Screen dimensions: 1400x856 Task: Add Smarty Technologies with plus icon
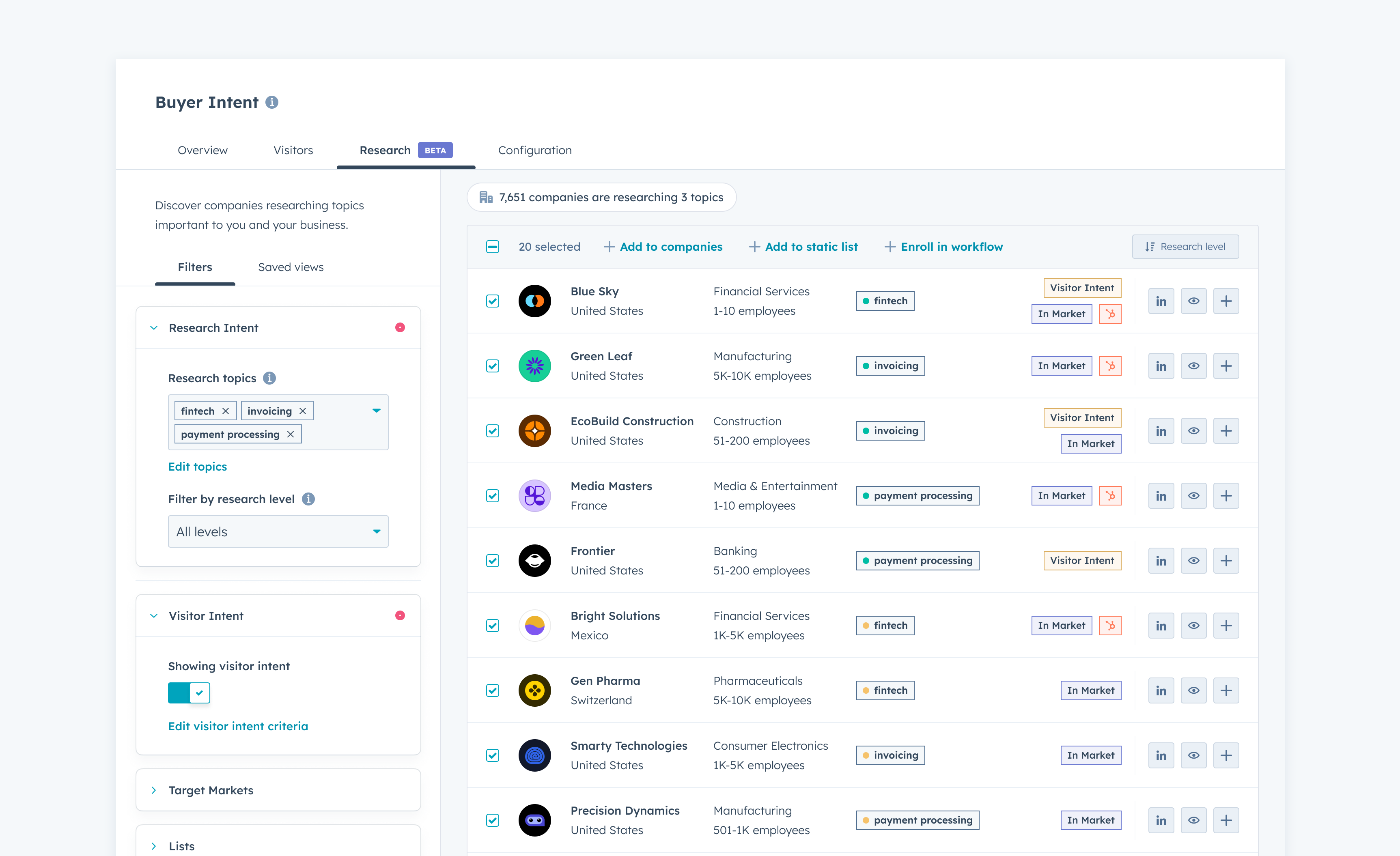pyautogui.click(x=1226, y=755)
